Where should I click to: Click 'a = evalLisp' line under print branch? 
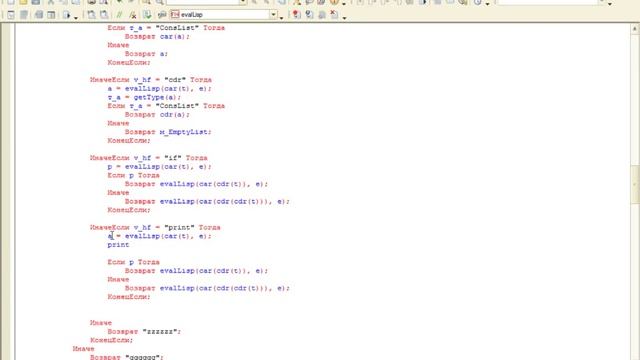[160, 236]
